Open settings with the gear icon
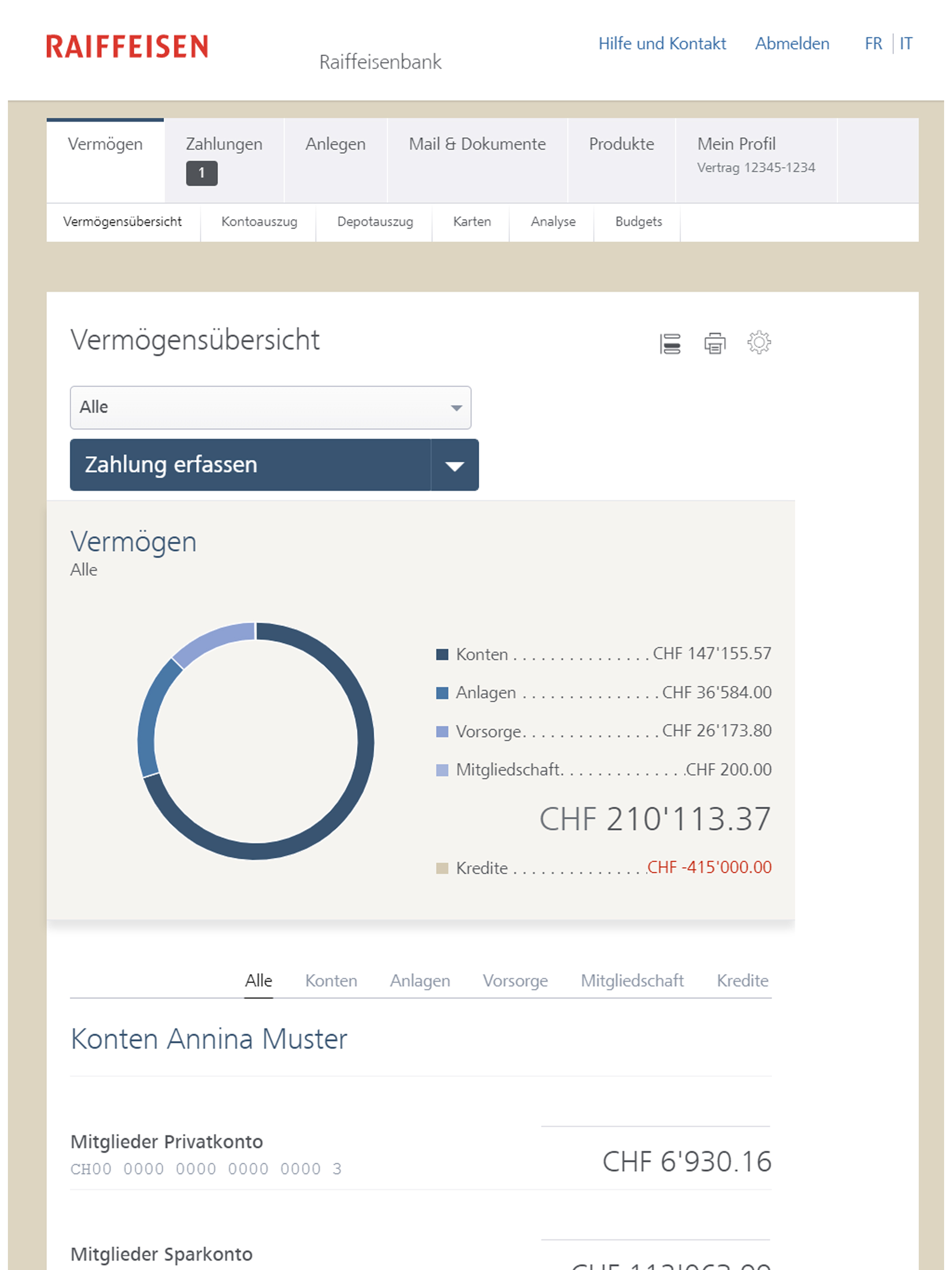Viewport: 952px width, 1270px height. tap(759, 342)
